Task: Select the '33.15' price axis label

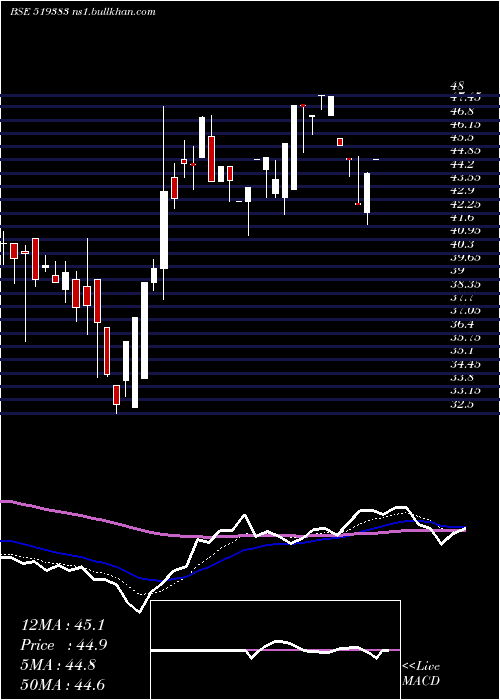Action: [x=465, y=390]
